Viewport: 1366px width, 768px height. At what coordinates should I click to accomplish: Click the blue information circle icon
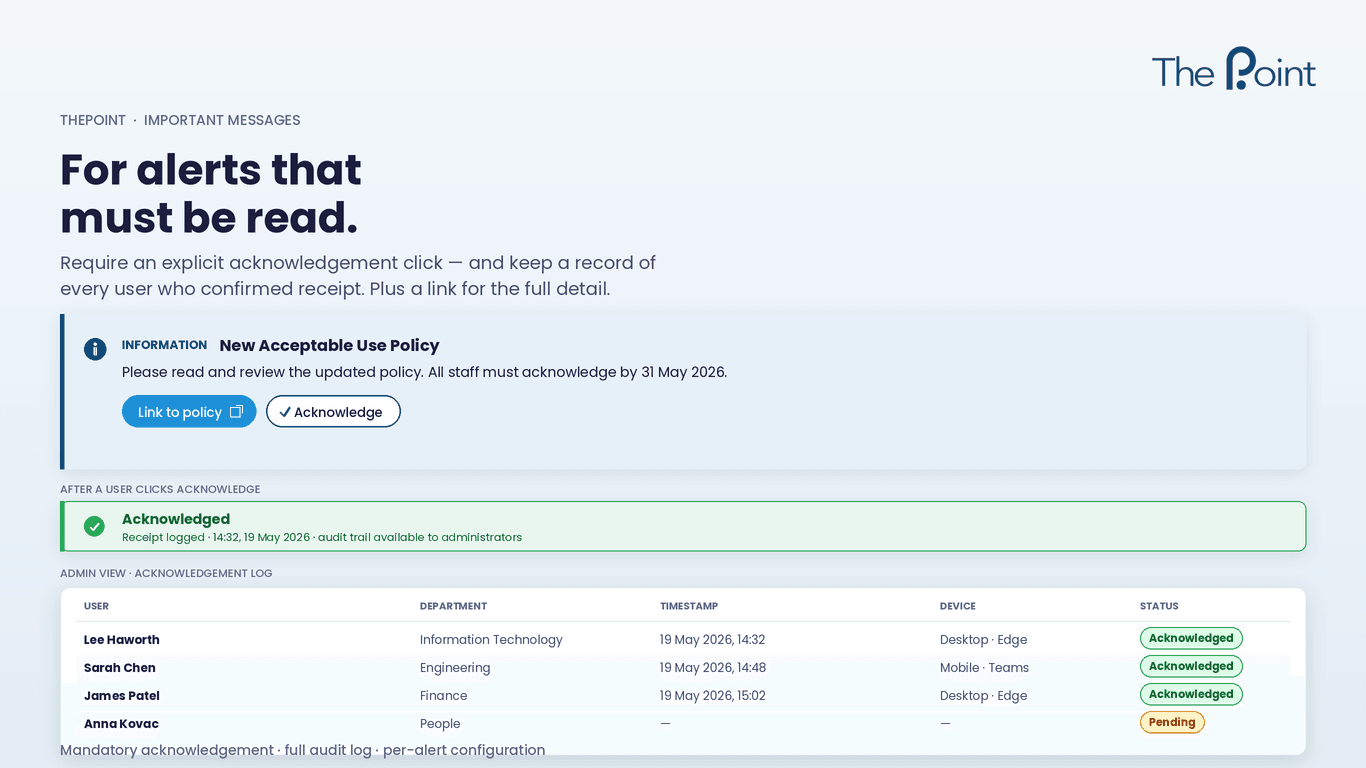point(95,349)
